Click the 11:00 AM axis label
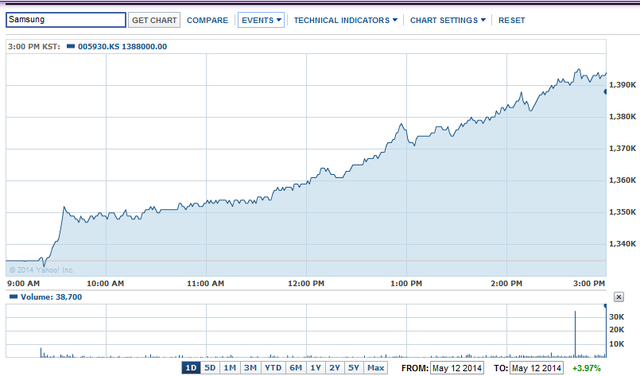Screen dimensions: 640x376 206,283
